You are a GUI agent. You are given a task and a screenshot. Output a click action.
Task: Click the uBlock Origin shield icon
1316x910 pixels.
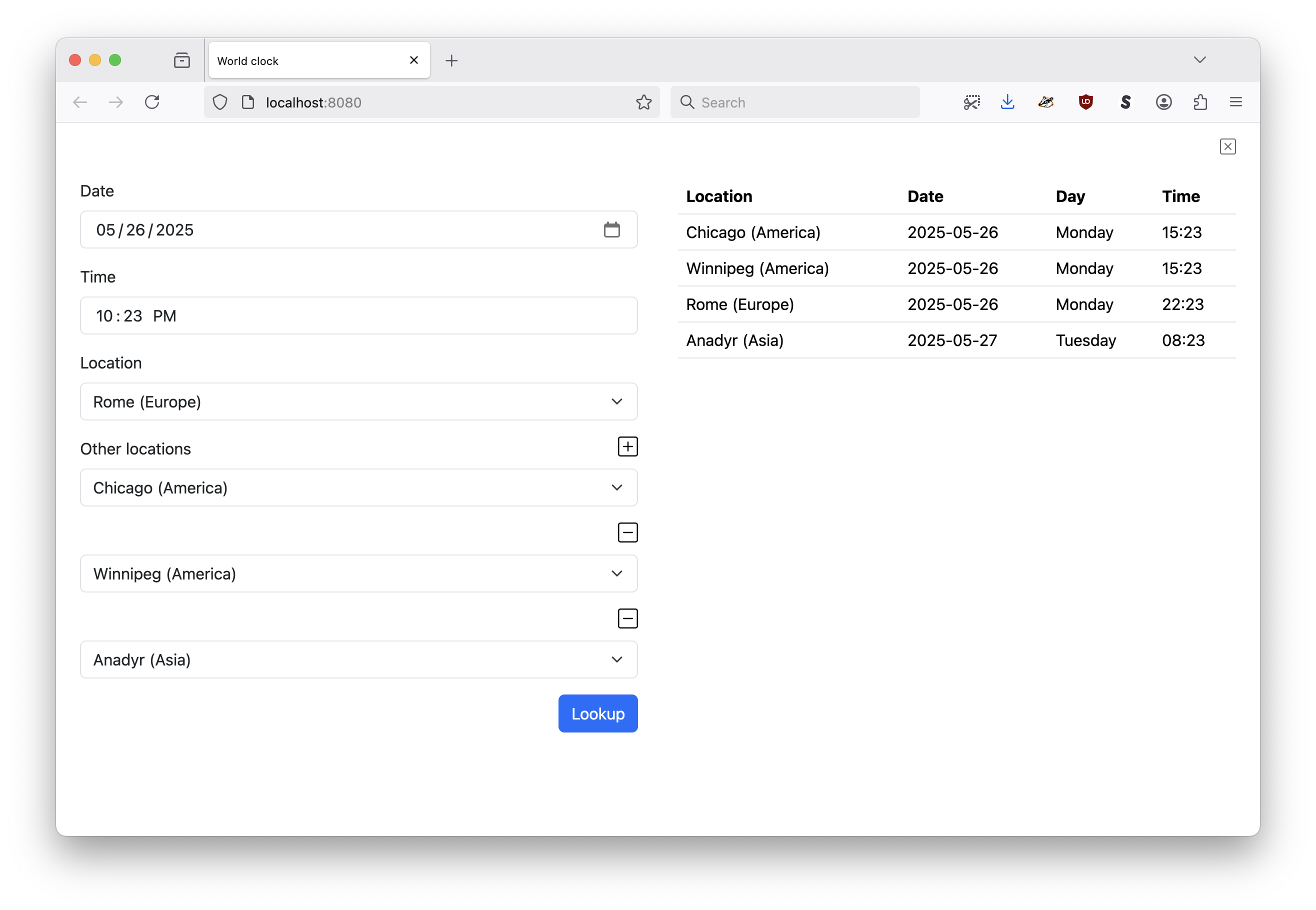click(1085, 102)
